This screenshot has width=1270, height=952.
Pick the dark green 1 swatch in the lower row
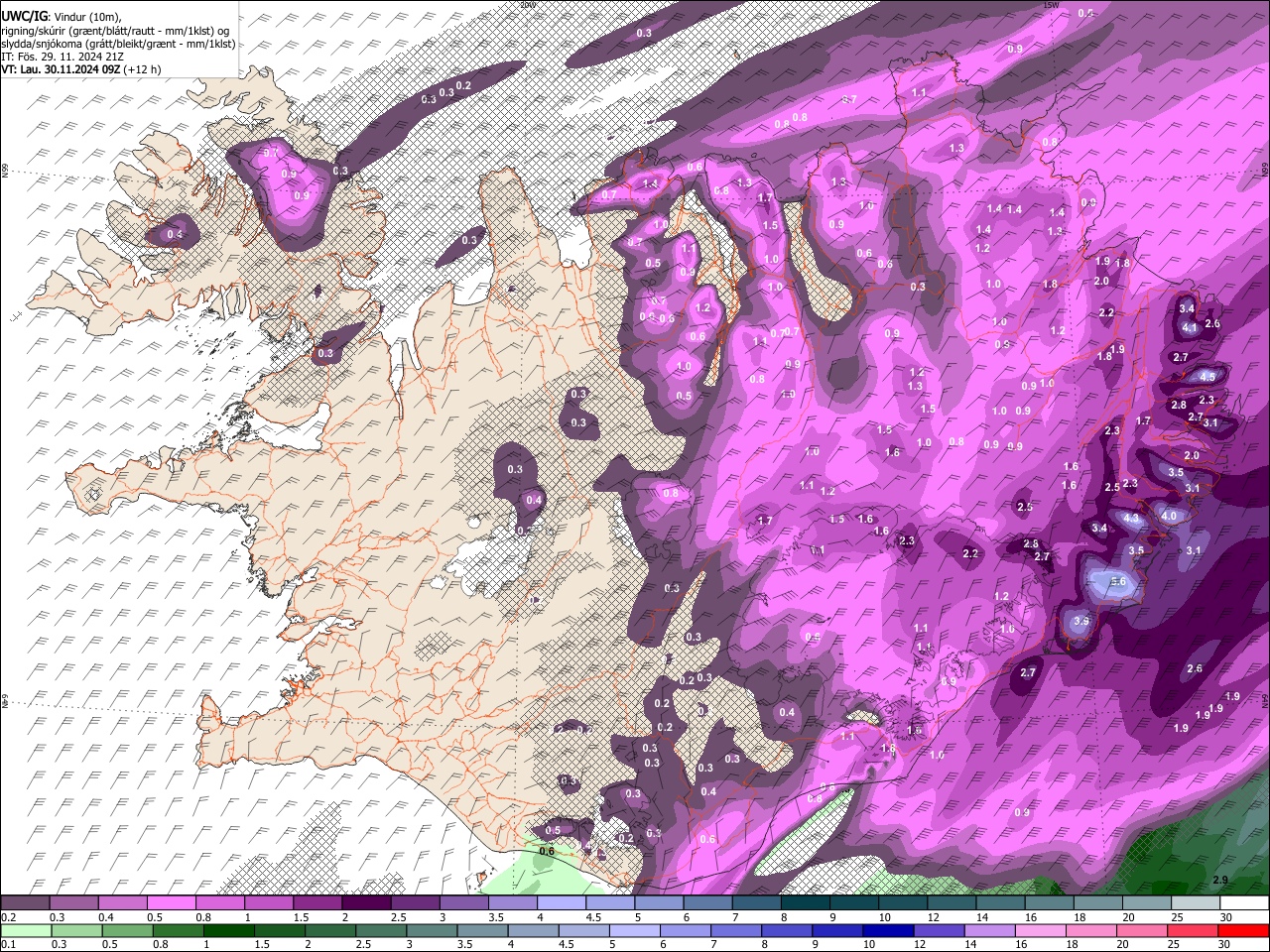click(x=229, y=930)
